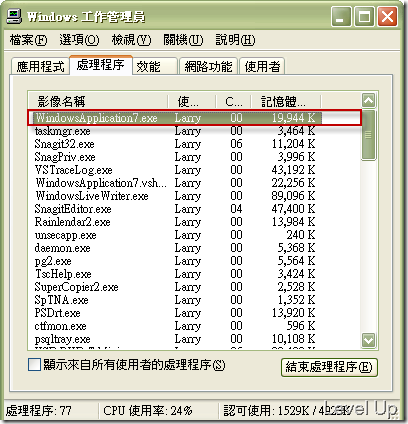Select the Snagit32.exe process
The image size is (408, 424).
tap(64, 144)
